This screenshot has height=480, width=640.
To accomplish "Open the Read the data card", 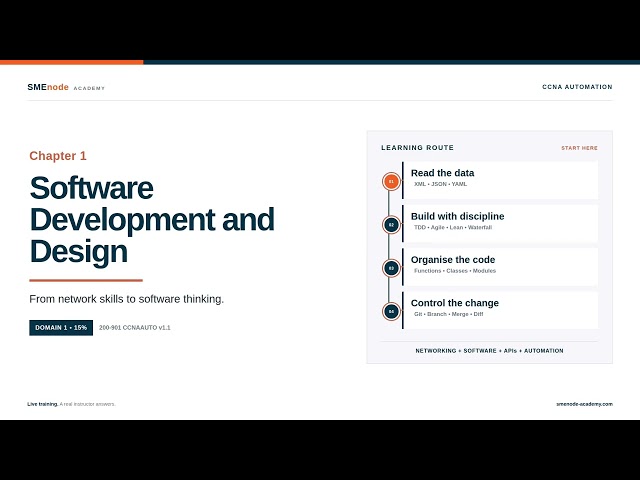I will [x=500, y=180].
